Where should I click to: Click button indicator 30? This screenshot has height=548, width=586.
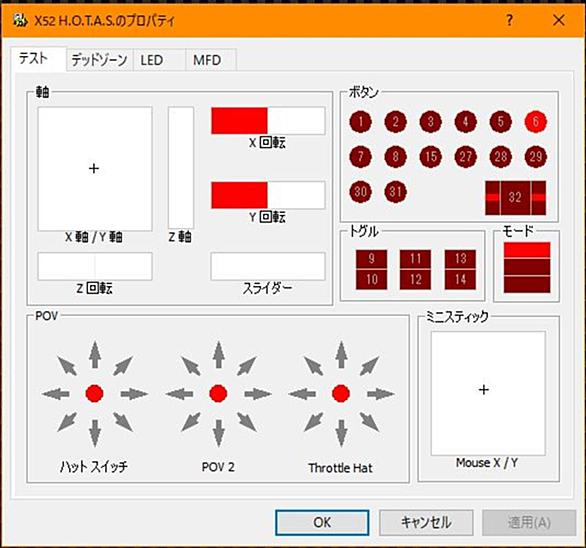coord(361,191)
